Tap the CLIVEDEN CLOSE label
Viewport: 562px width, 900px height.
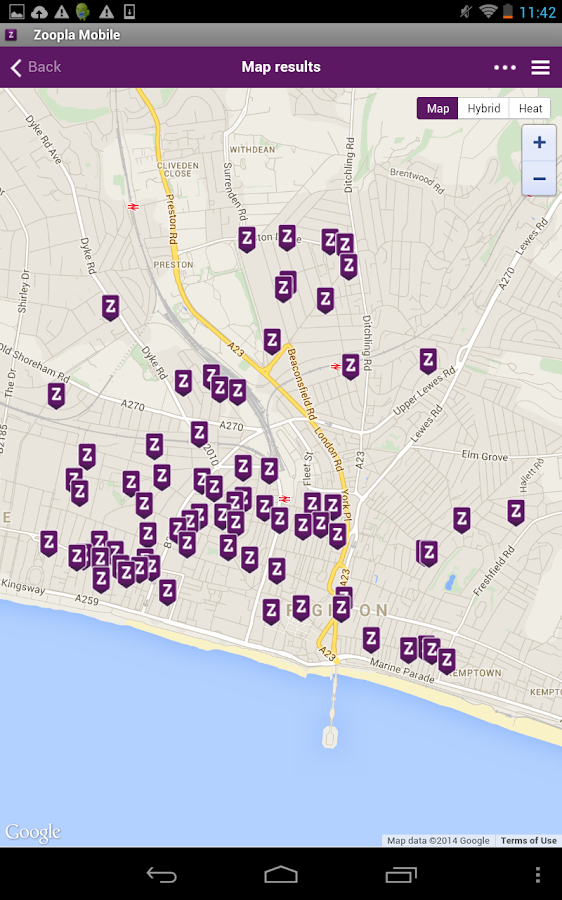pos(177,169)
